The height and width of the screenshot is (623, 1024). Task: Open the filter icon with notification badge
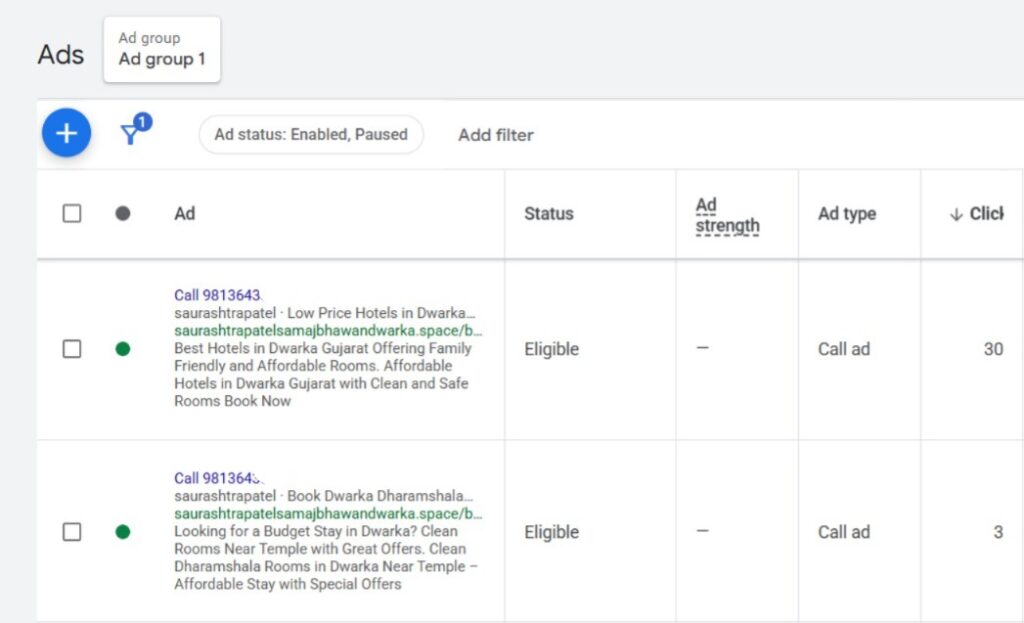click(x=132, y=133)
